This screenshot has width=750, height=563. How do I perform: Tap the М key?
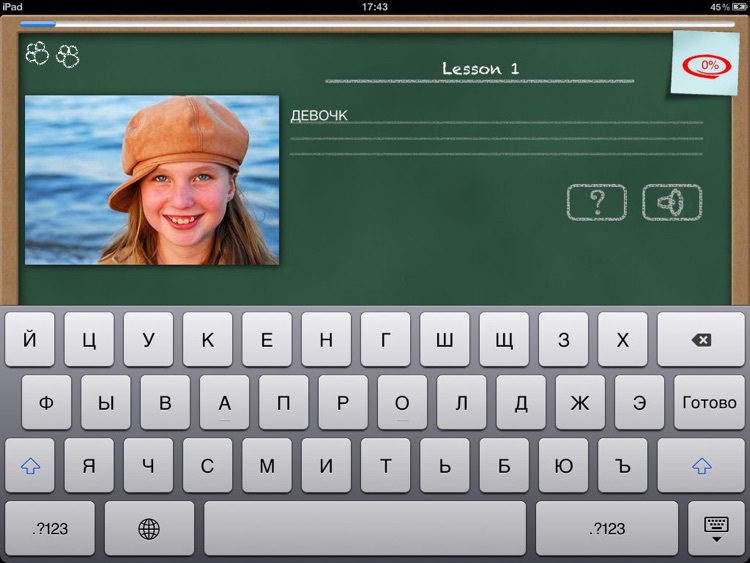[x=267, y=465]
